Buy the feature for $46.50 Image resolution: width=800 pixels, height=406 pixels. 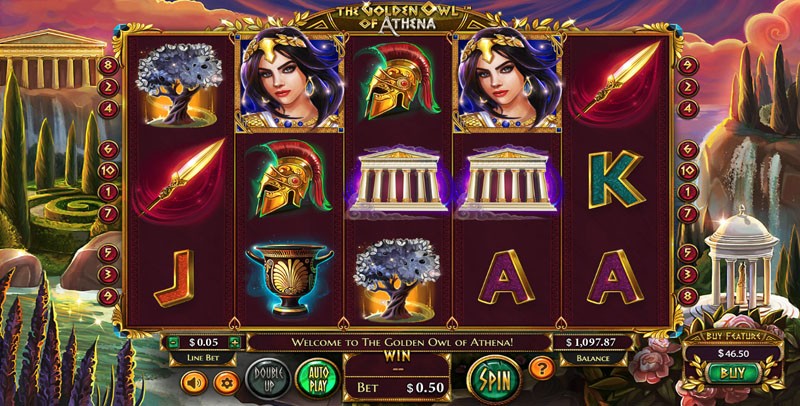pyautogui.click(x=733, y=373)
